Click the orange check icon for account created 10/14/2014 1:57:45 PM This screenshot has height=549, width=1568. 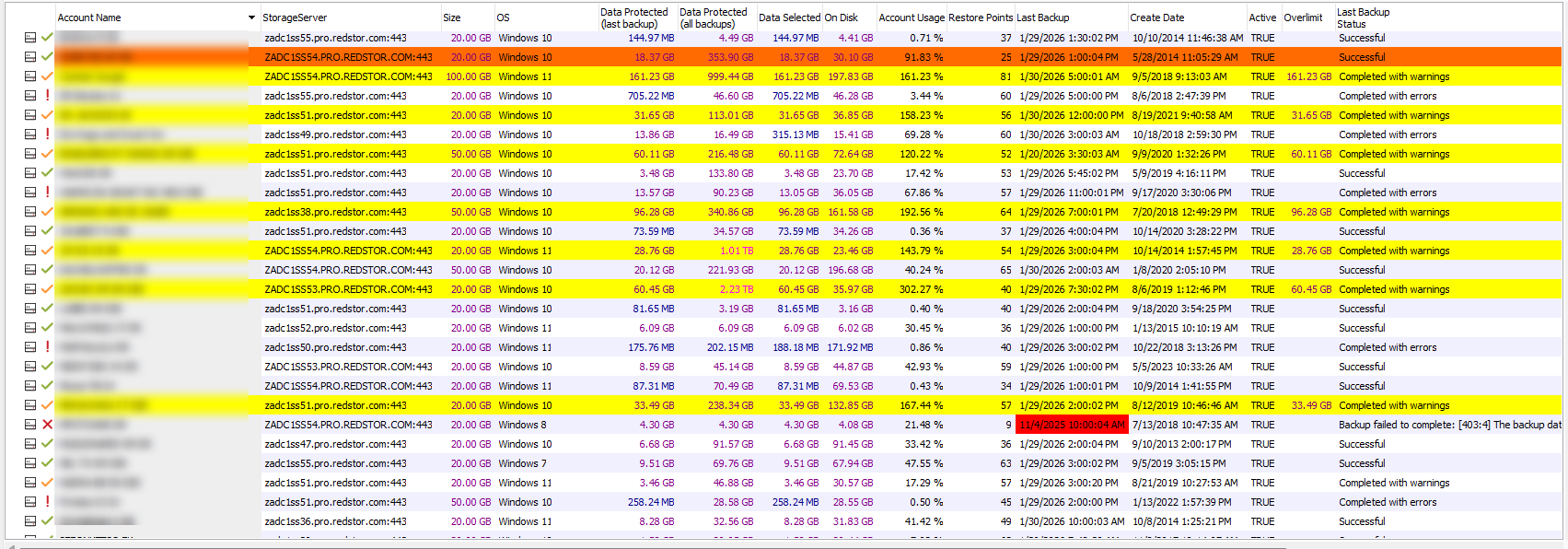coord(47,251)
